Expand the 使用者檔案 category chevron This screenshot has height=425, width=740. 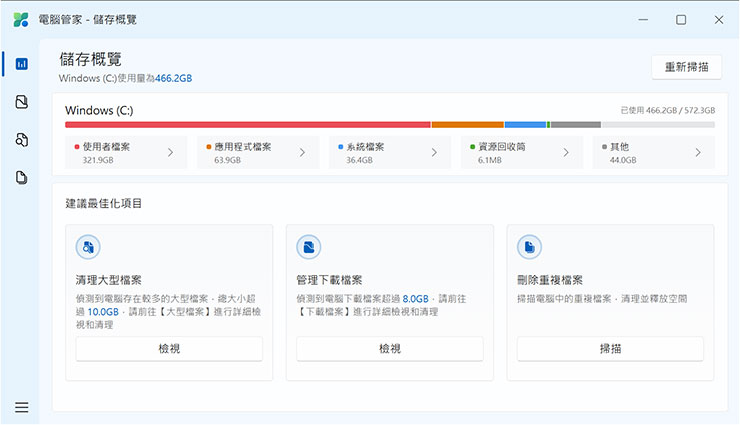click(170, 153)
